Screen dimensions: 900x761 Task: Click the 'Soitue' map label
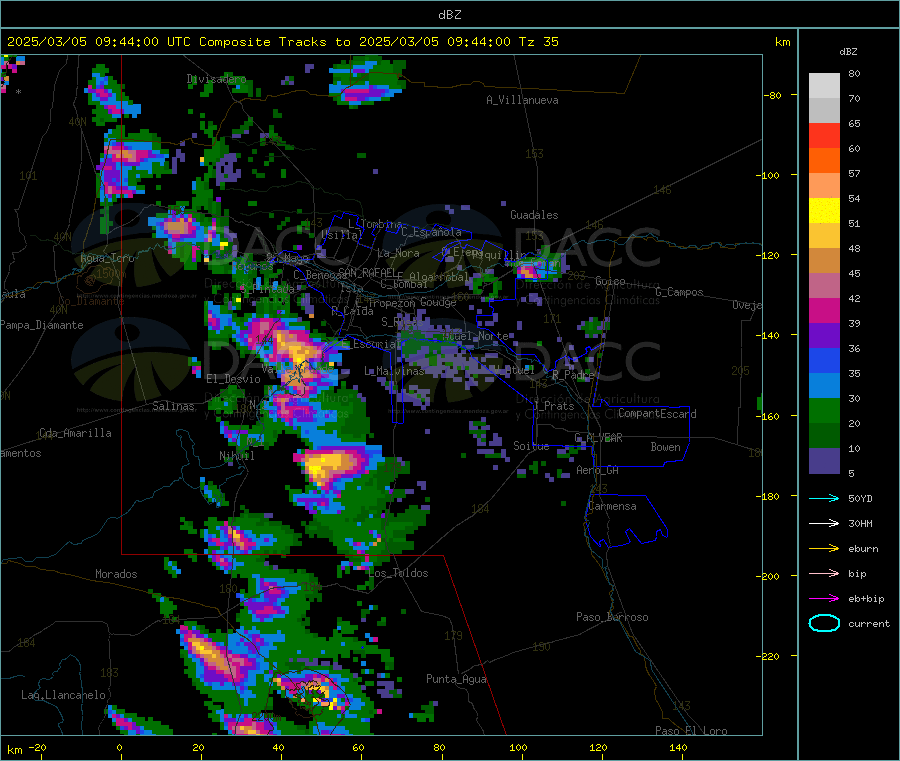(531, 446)
